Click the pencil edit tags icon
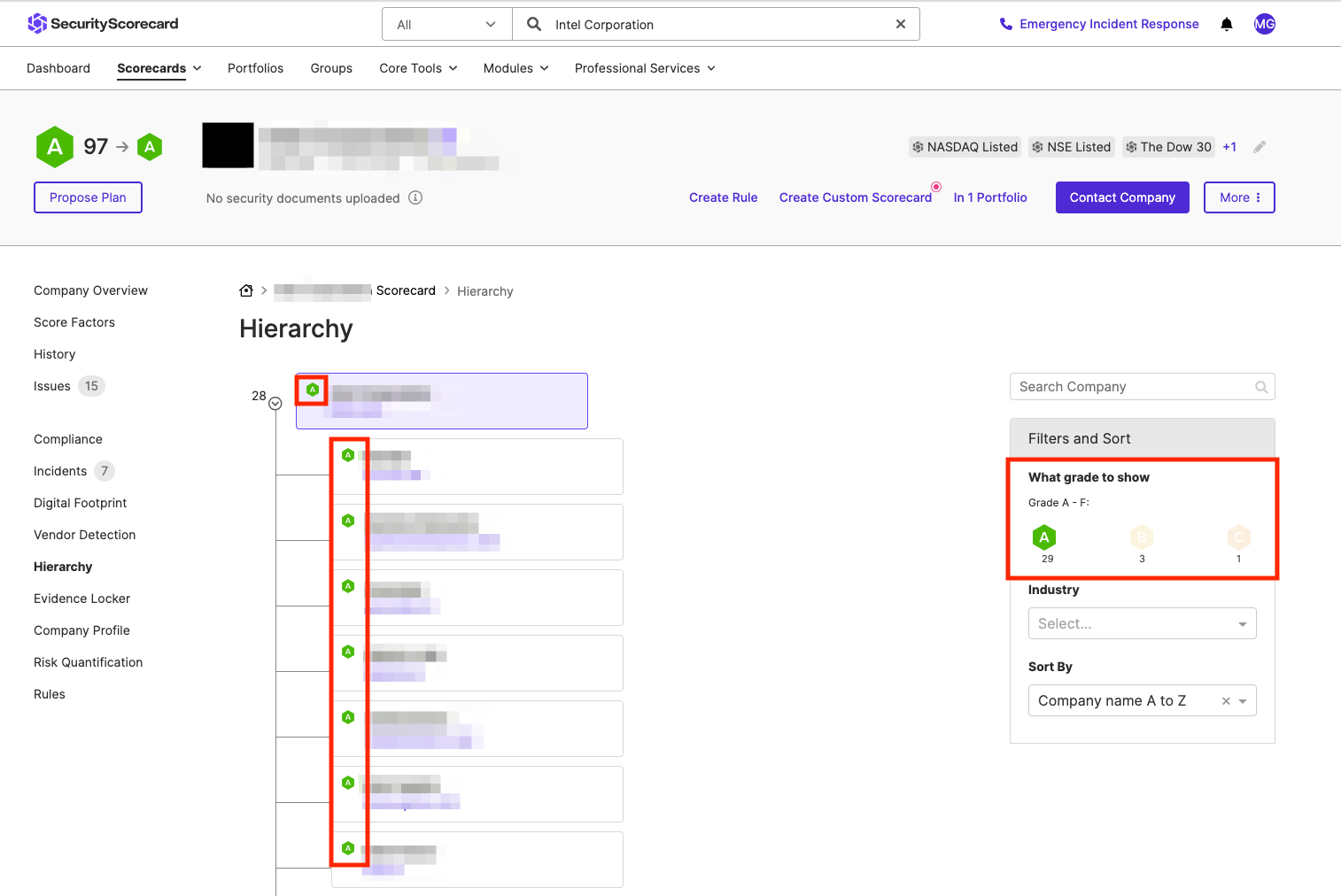This screenshot has height=896, width=1341. coord(1260,147)
